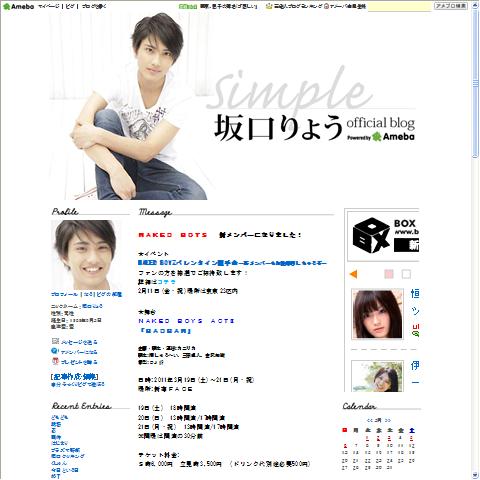Open the Ameblo search button at top right
This screenshot has height=480, width=480.
pyautogui.click(x=451, y=6)
